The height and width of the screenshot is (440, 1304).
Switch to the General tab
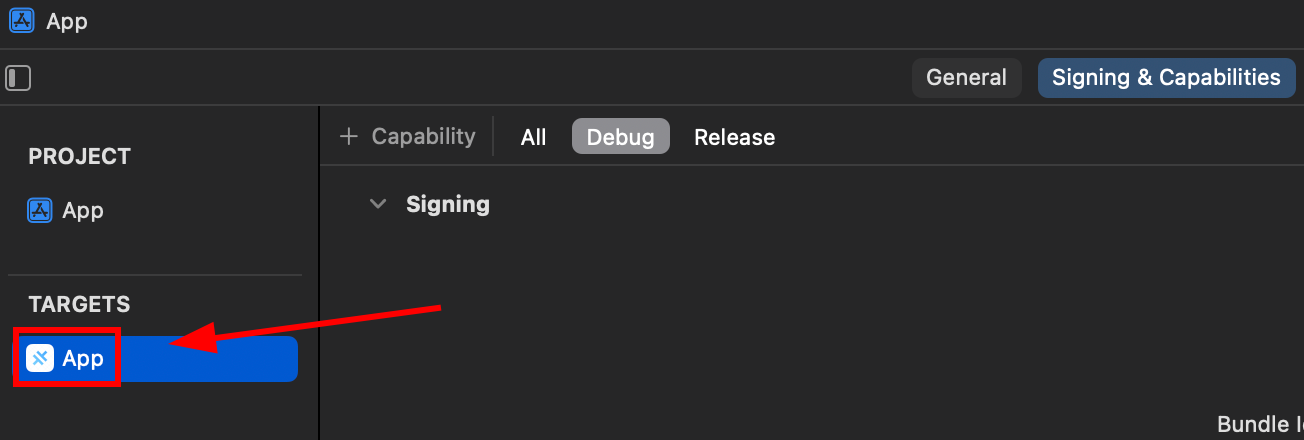[x=966, y=78]
